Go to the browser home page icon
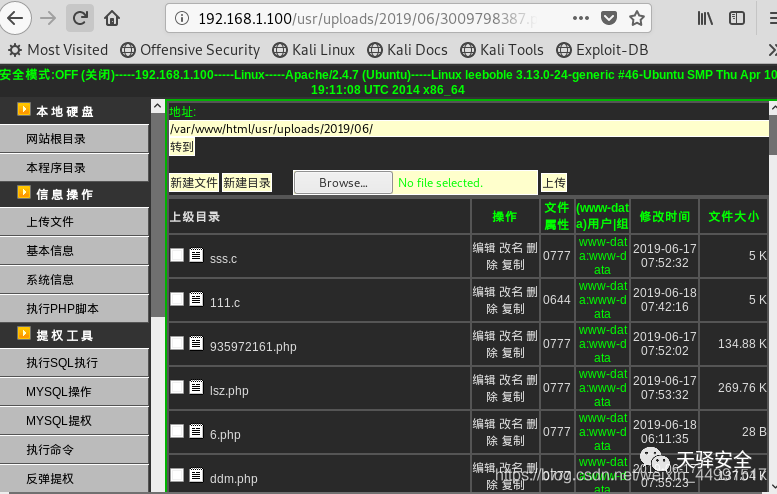 (x=112, y=18)
